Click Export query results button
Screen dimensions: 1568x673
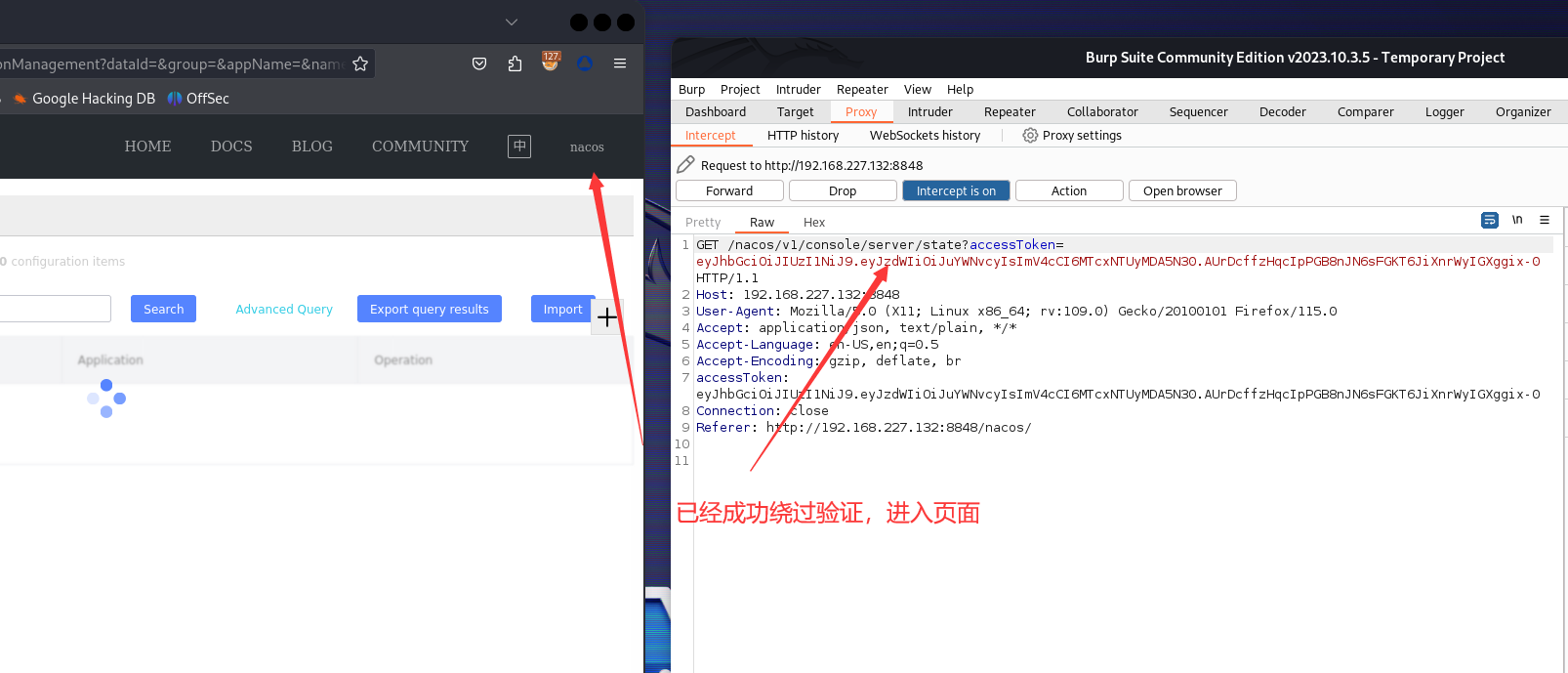tap(430, 309)
